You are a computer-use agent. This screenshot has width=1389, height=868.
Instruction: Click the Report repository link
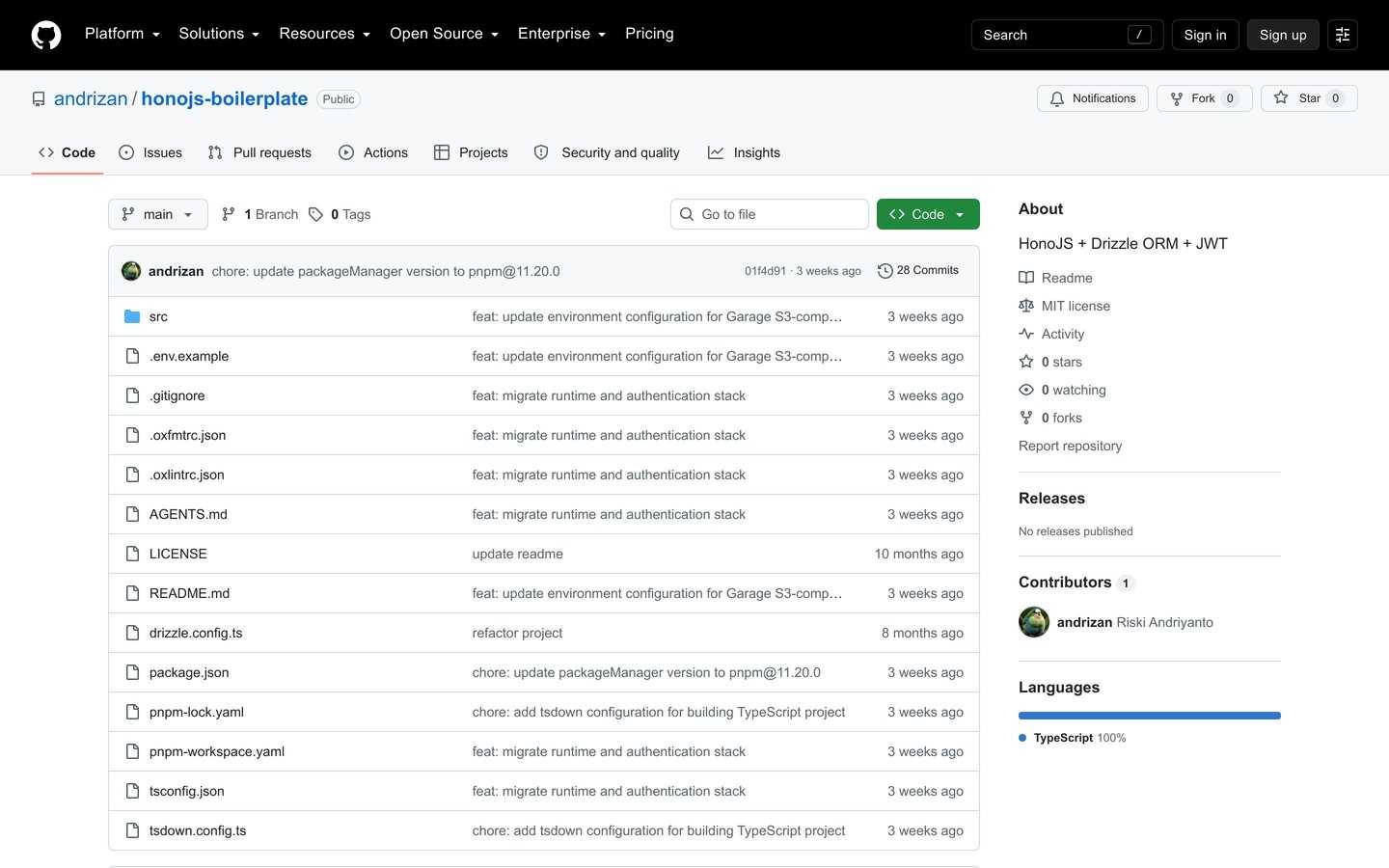coord(1070,446)
